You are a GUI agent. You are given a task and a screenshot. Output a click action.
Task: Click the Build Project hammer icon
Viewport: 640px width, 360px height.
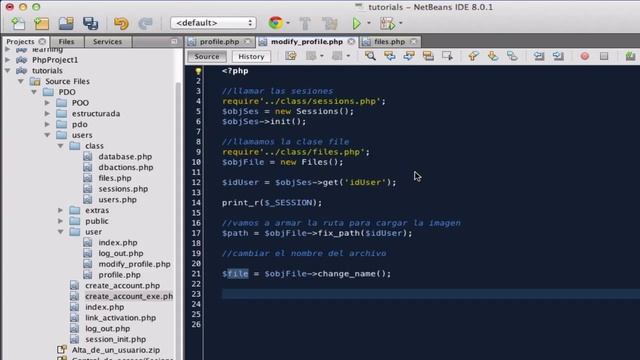tap(305, 23)
